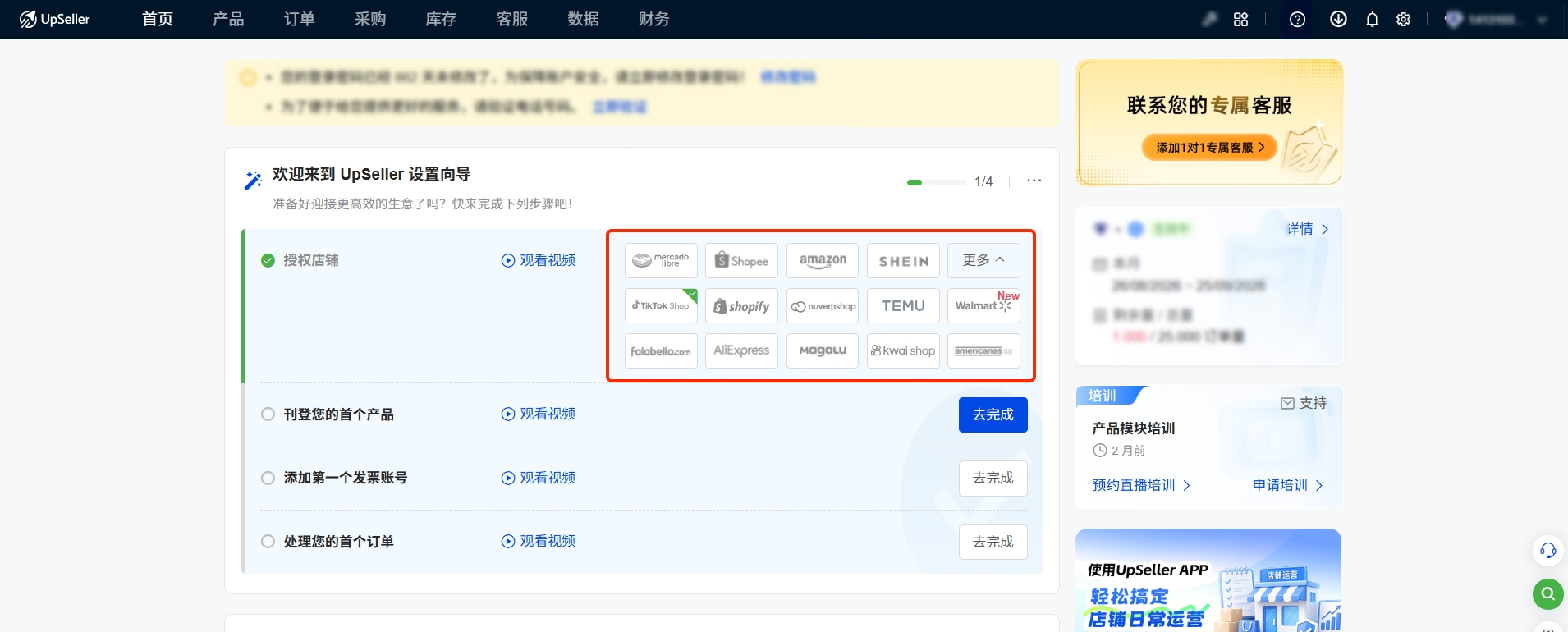Open the UpSeller APP promo banner
The height and width of the screenshot is (632, 1568).
[1208, 580]
